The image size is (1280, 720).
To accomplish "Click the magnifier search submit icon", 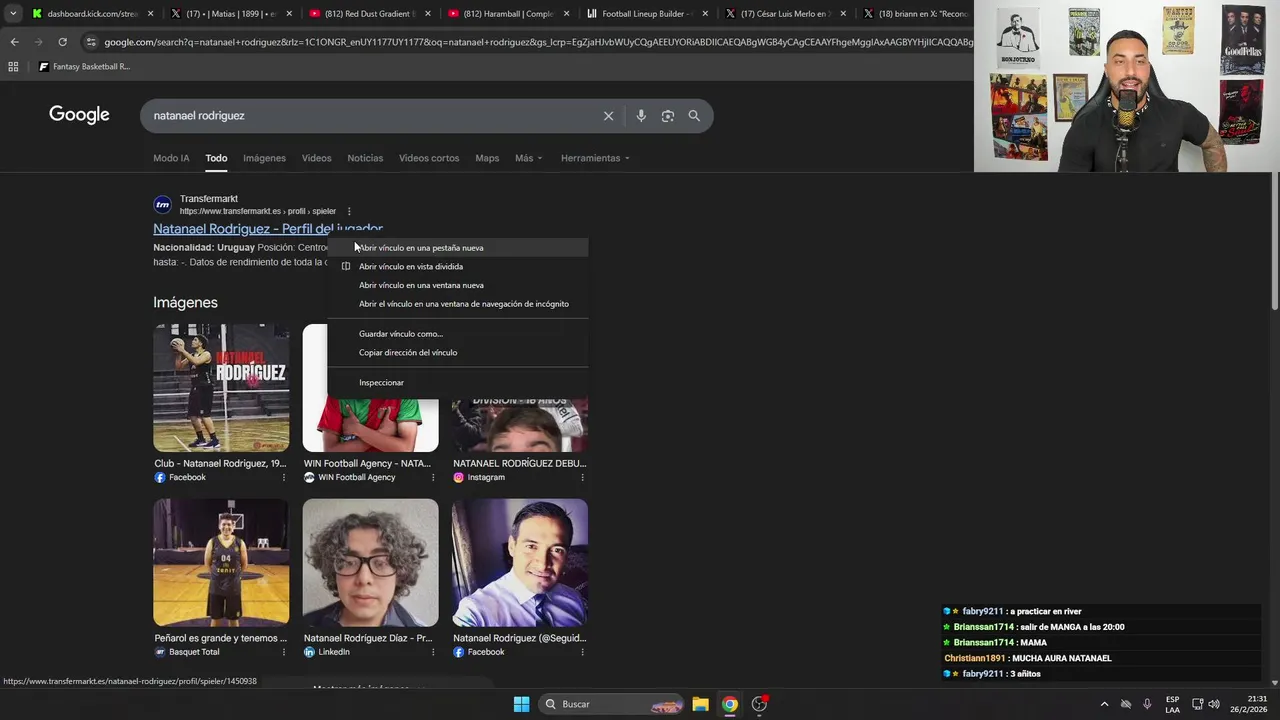I will pyautogui.click(x=694, y=116).
